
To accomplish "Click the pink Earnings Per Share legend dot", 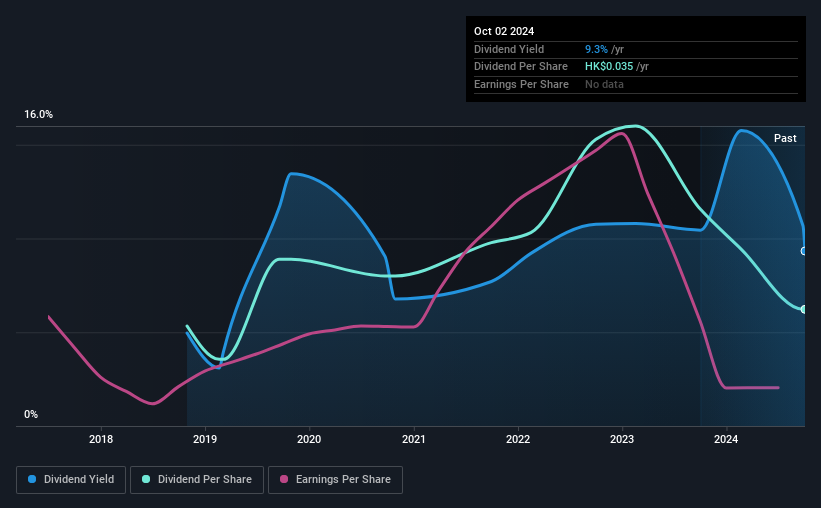I will [284, 479].
